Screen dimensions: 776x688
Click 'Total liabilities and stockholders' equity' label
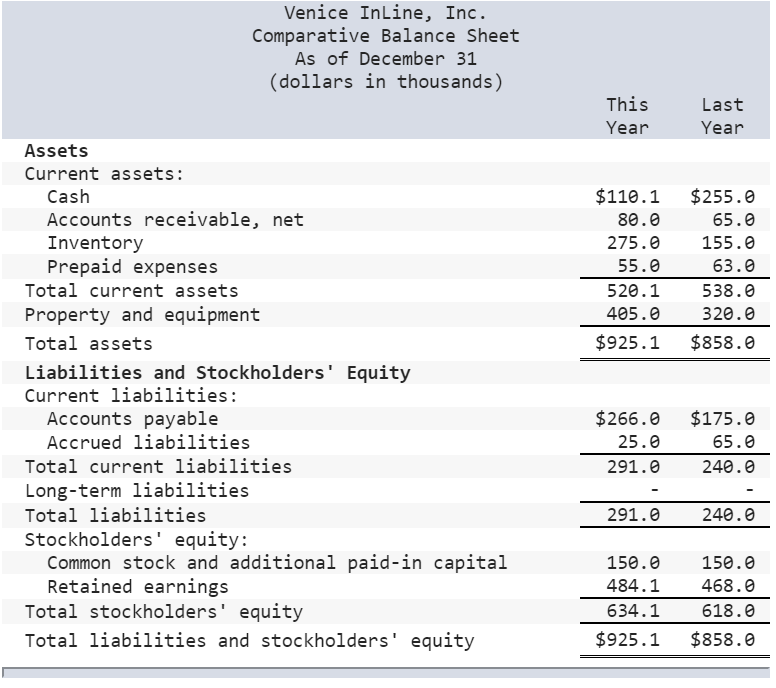(249, 640)
